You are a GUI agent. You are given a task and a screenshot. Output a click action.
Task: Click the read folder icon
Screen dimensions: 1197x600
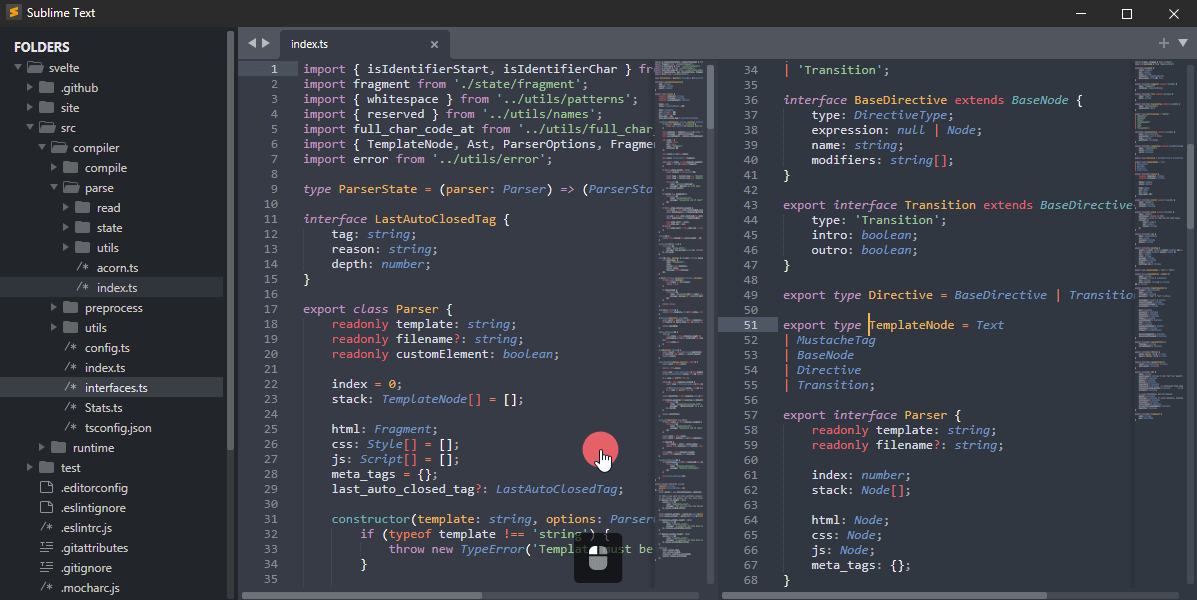(83, 208)
